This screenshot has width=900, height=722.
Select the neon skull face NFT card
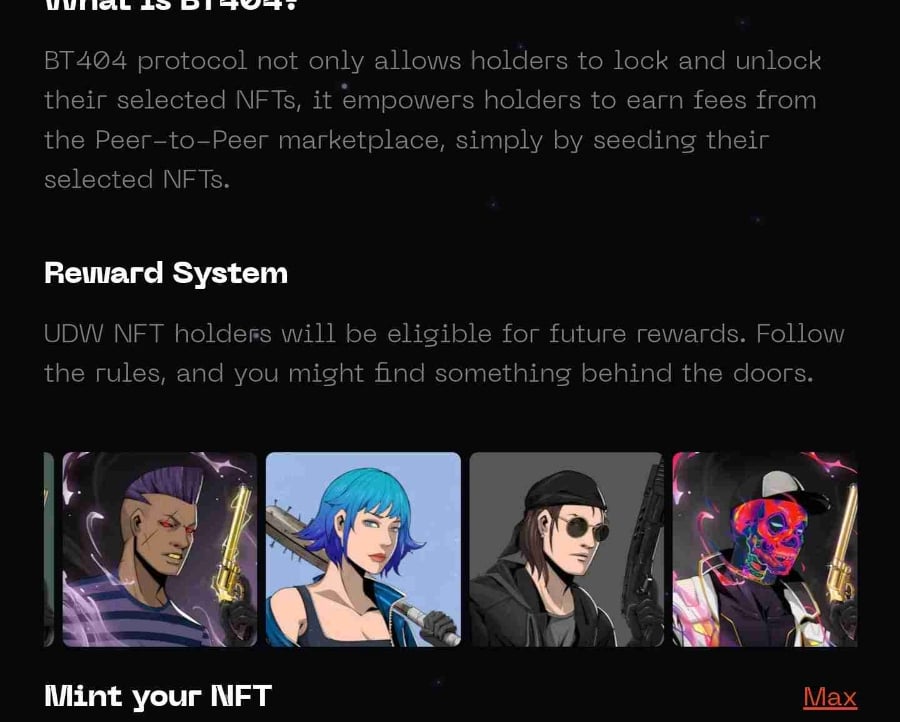(x=765, y=549)
